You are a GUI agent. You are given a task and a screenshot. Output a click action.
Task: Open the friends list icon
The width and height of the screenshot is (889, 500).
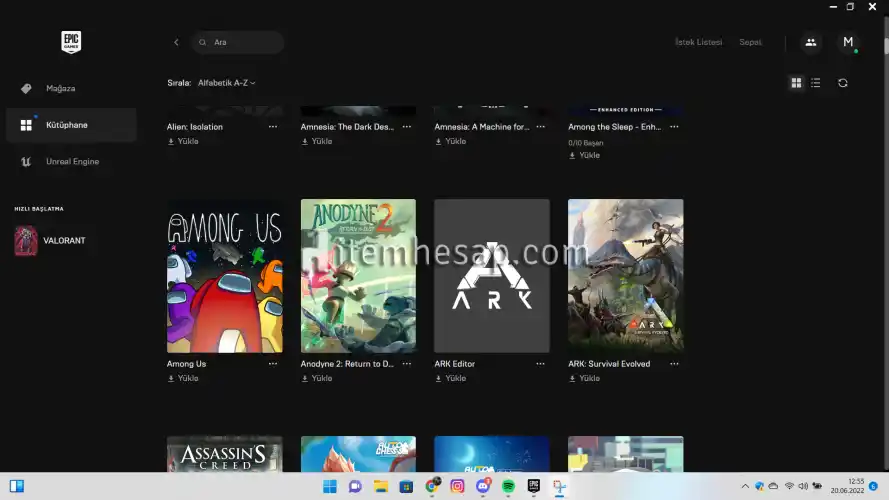[x=810, y=42]
